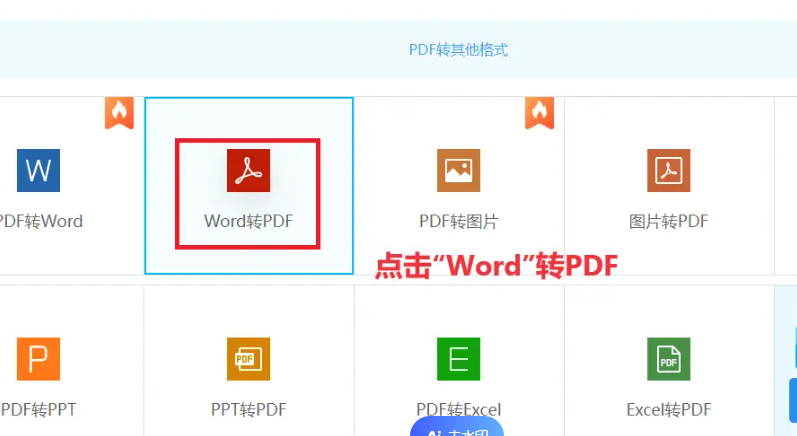The height and width of the screenshot is (436, 797).
Task: Click the PDF转Excel label
Action: [x=458, y=410]
